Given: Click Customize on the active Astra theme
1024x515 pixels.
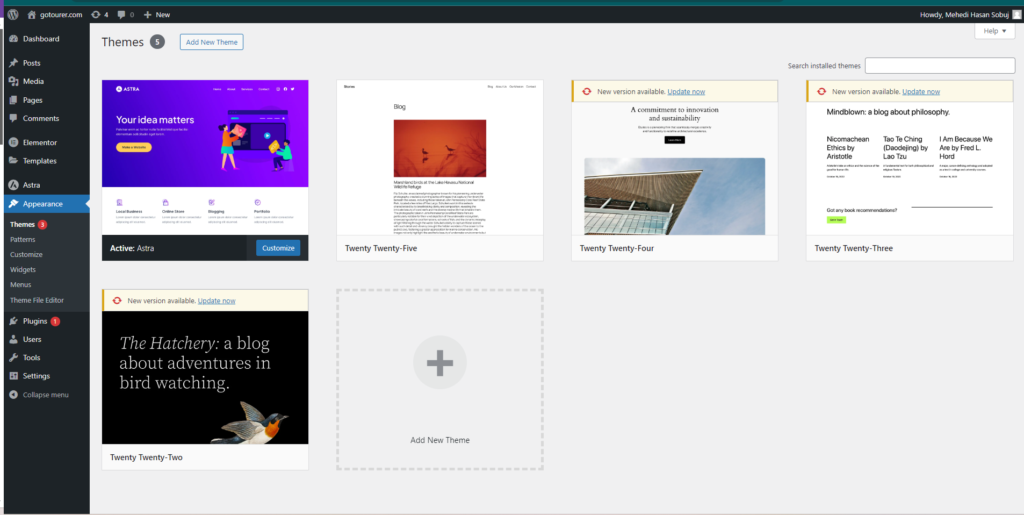Looking at the screenshot, I should 278,248.
